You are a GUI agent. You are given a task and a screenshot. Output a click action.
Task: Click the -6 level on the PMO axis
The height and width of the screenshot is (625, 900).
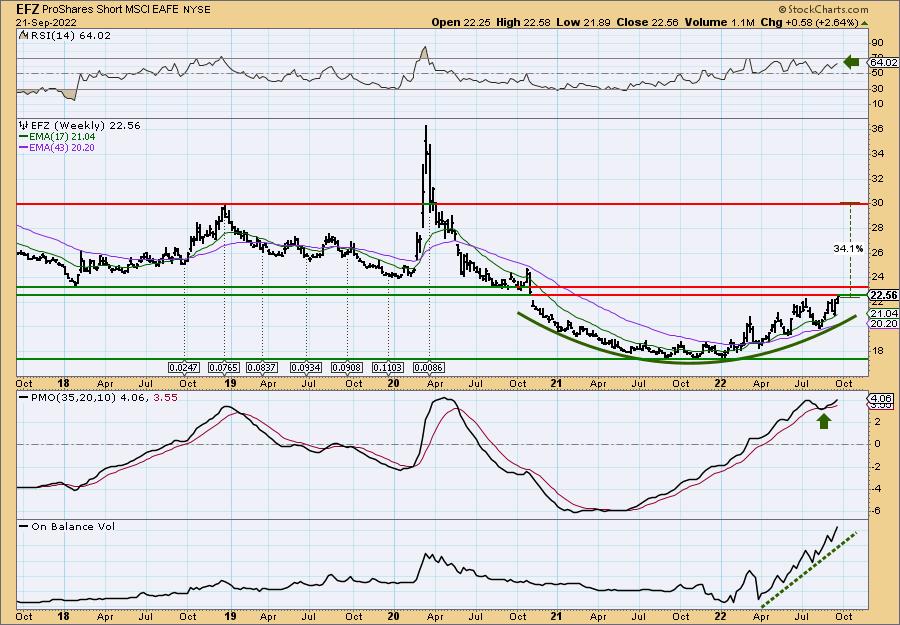(878, 511)
